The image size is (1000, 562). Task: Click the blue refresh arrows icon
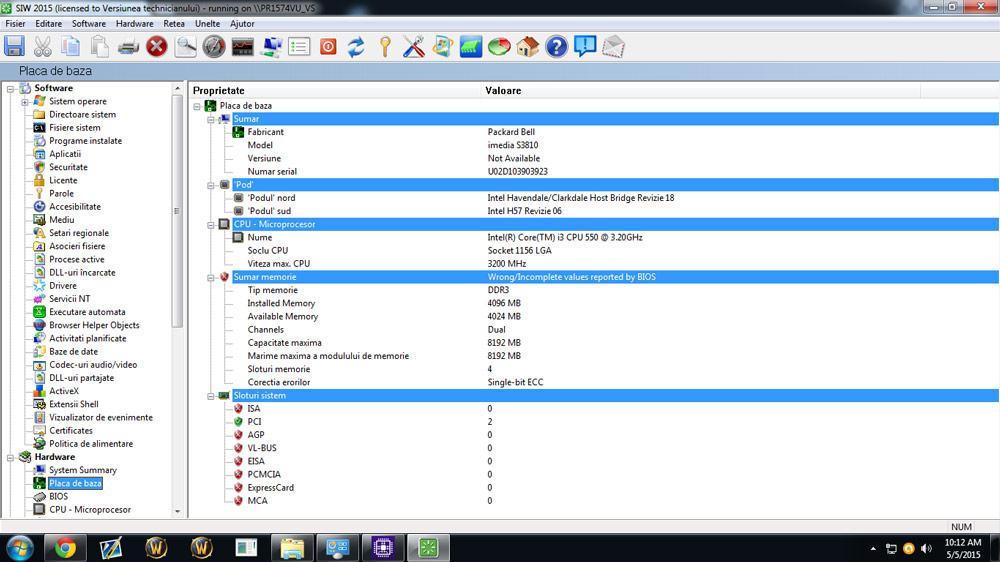[x=356, y=47]
